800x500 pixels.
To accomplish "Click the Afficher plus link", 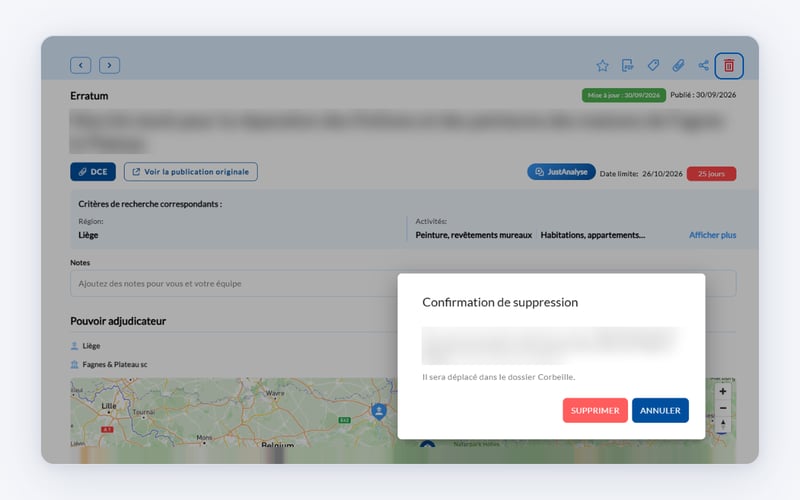I will click(712, 235).
